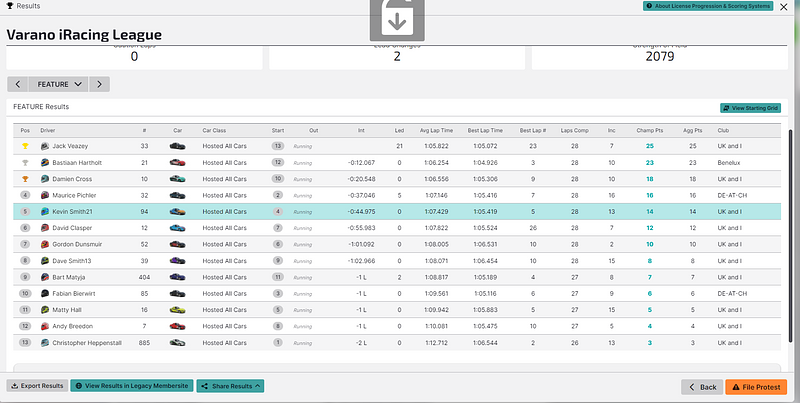This screenshot has width=800, height=403.
Task: Sort by Driver column header
Action: pyautogui.click(x=47, y=131)
